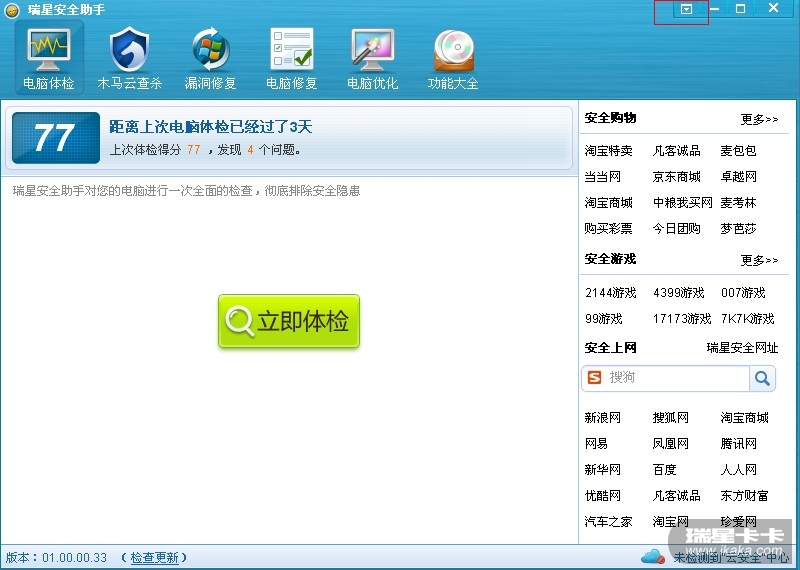
Task: Open the 东方财富 link
Action: 744,496
